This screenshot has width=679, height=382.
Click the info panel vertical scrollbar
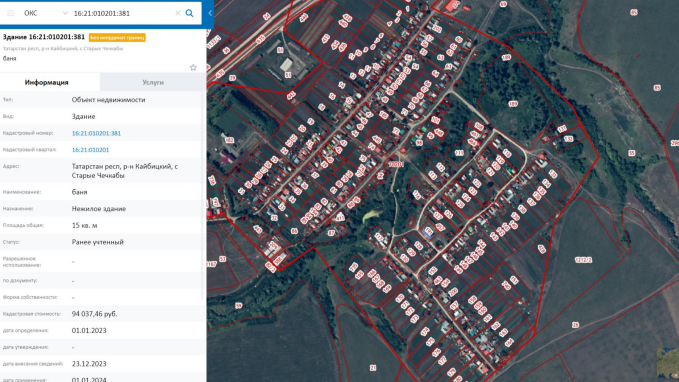click(x=202, y=195)
